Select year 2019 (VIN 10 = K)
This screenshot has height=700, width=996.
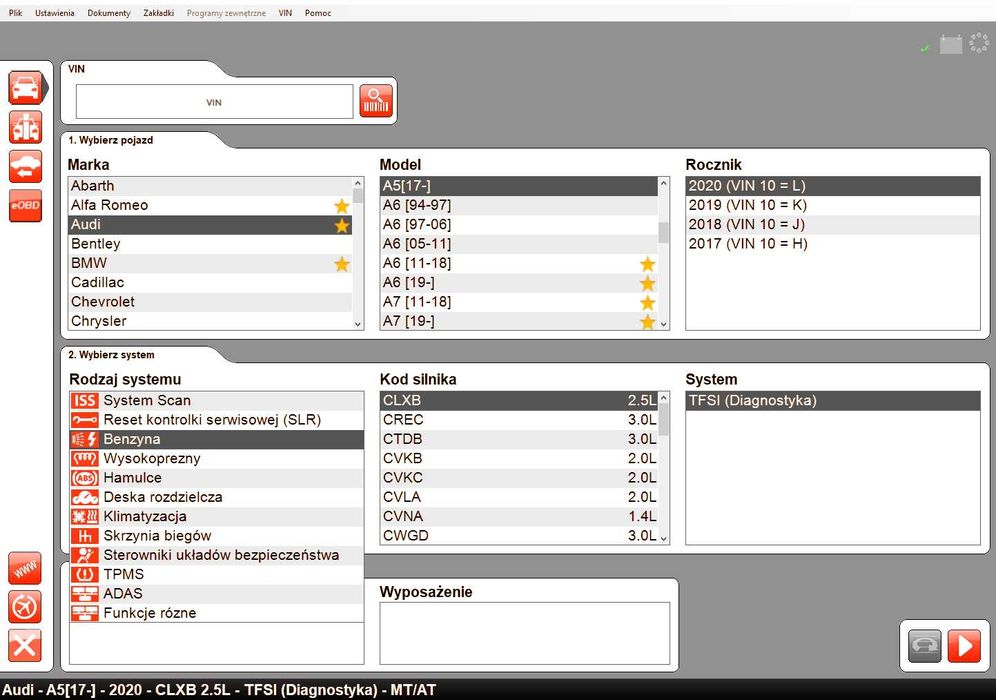pos(833,205)
